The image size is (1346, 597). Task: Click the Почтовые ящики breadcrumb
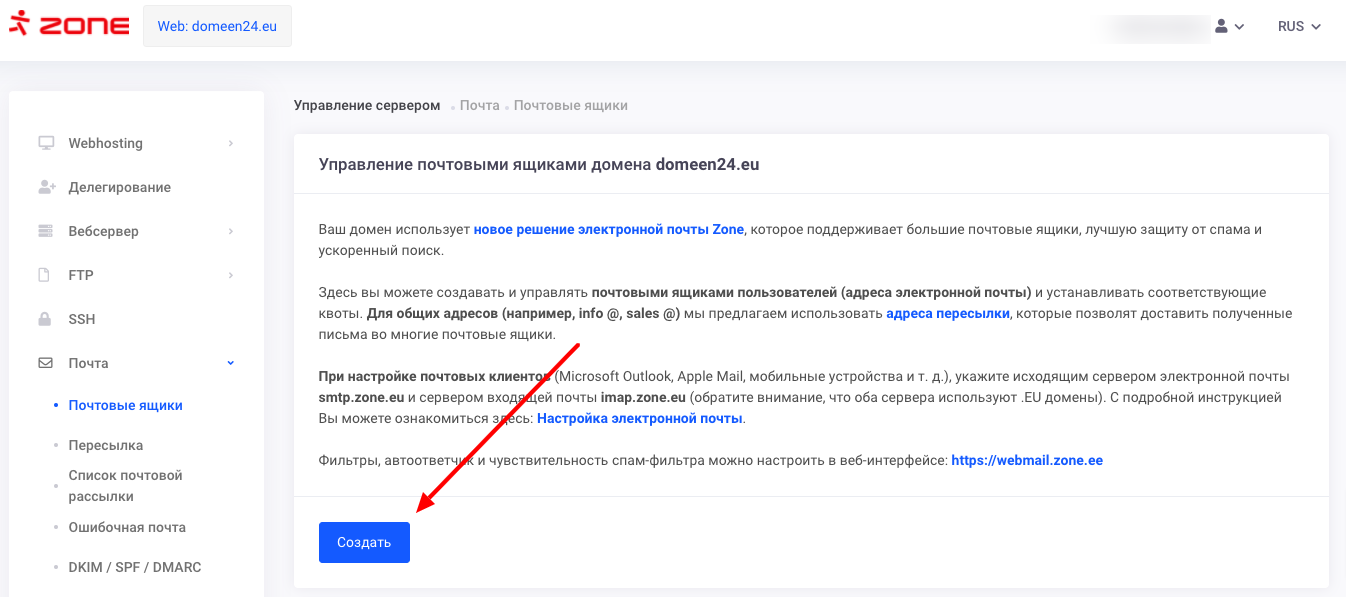pos(571,105)
